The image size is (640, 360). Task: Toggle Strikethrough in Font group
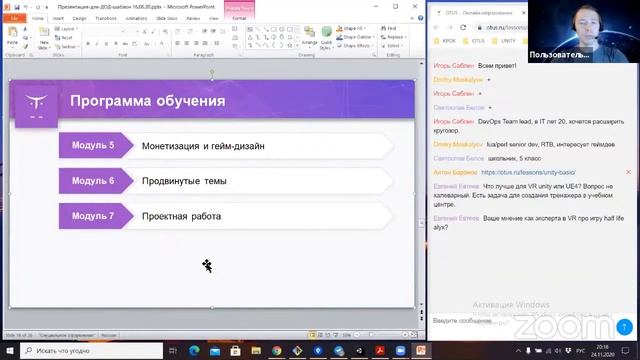125,44
